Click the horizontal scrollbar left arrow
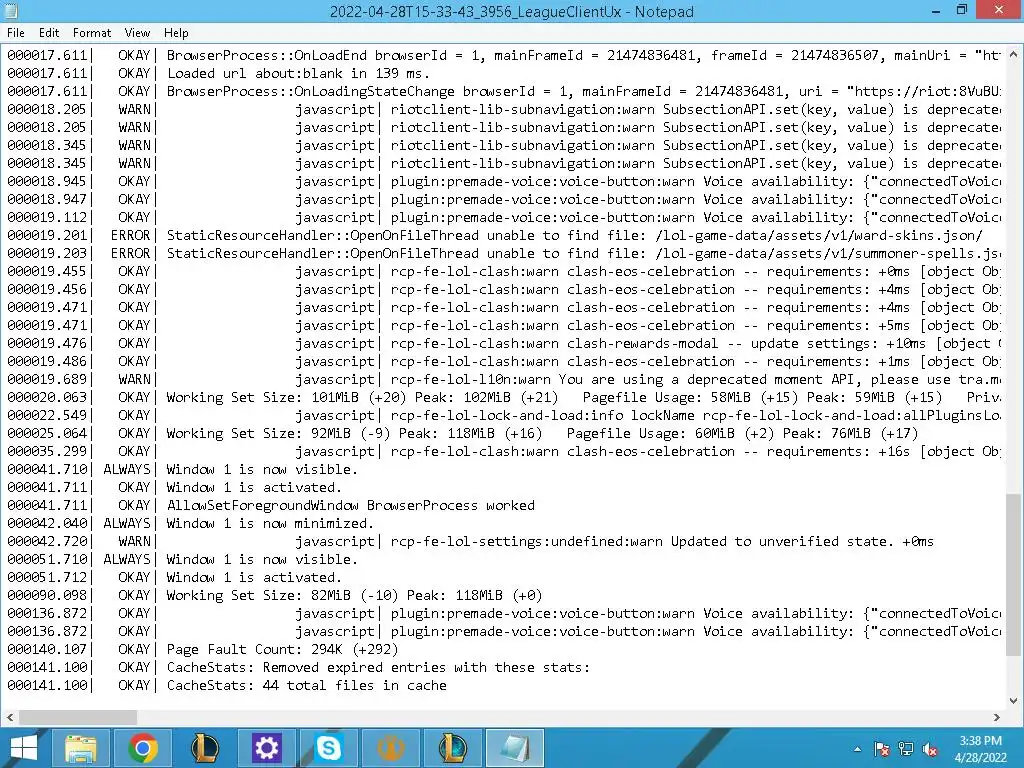This screenshot has height=768, width=1024. point(9,717)
